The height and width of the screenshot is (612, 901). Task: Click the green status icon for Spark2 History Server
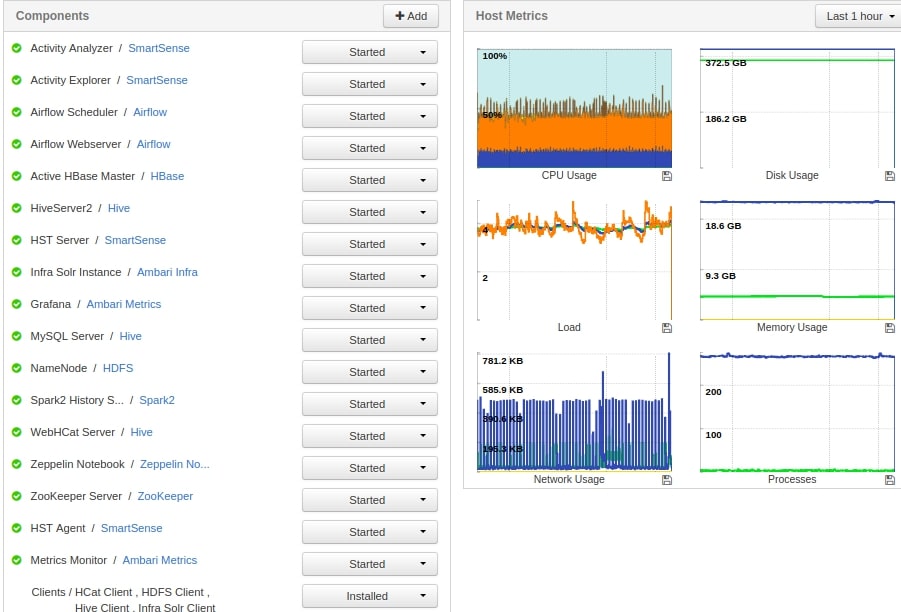(17, 400)
